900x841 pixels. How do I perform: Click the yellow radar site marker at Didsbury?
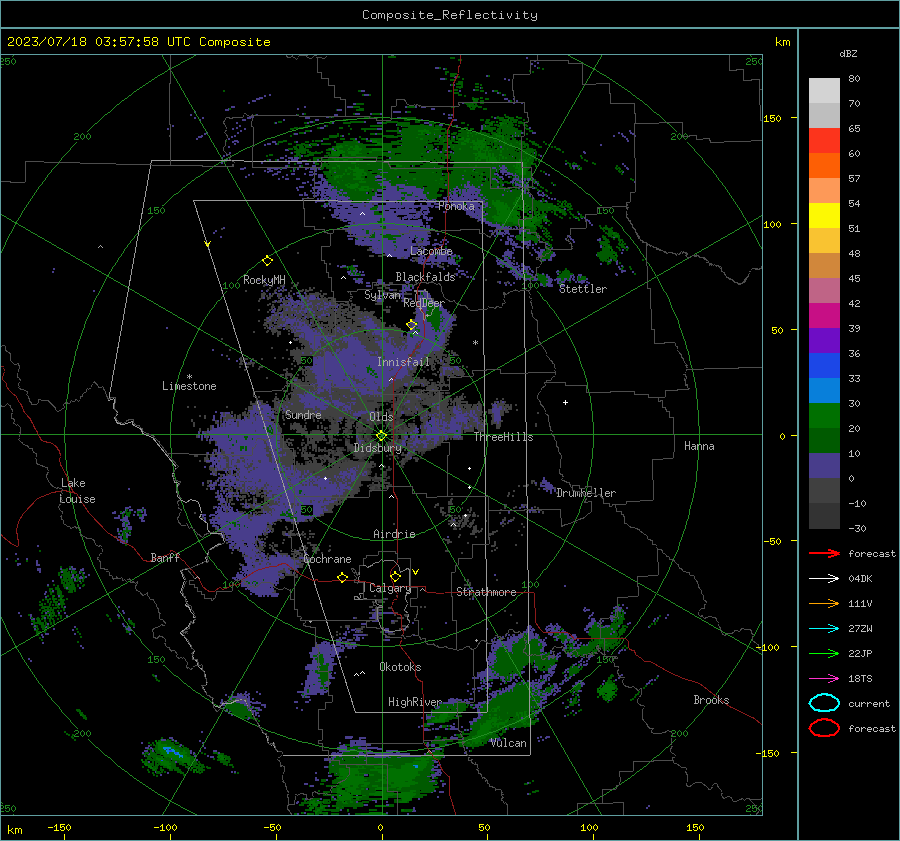(x=382, y=436)
